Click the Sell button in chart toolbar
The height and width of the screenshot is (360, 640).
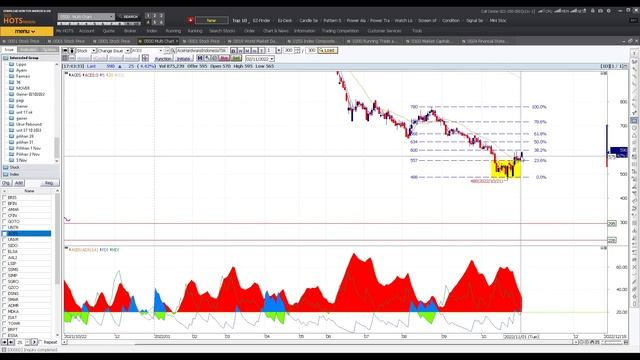pos(236,58)
